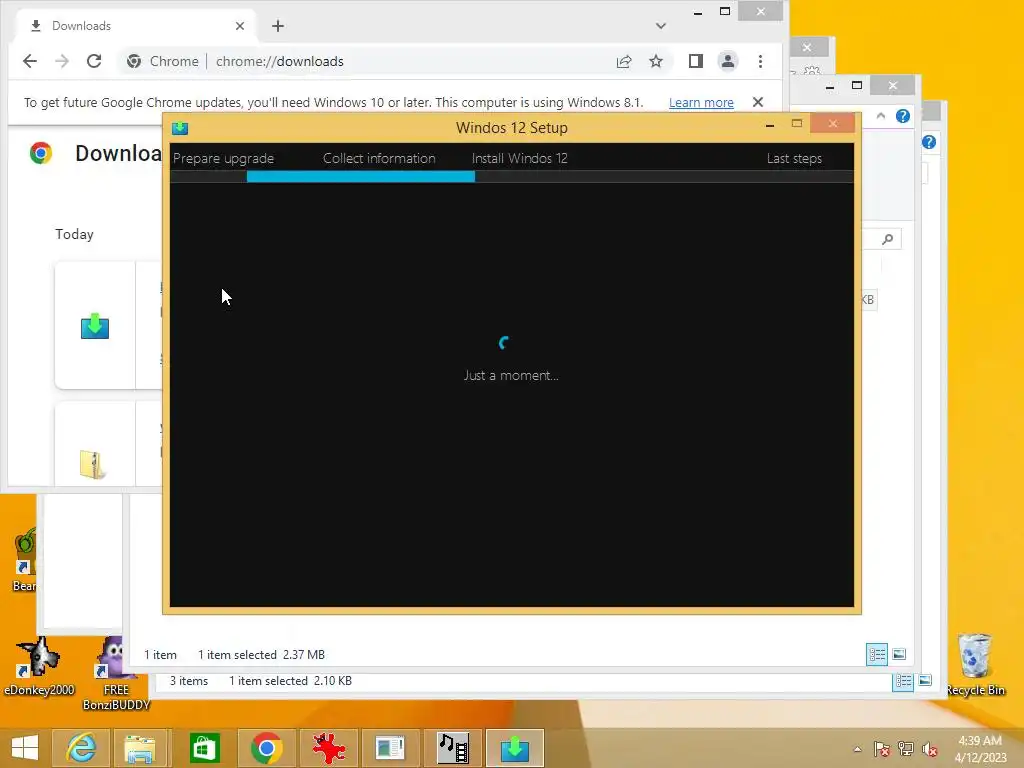
Task: Click the Explorer search magnifier icon
Action: pos(888,239)
